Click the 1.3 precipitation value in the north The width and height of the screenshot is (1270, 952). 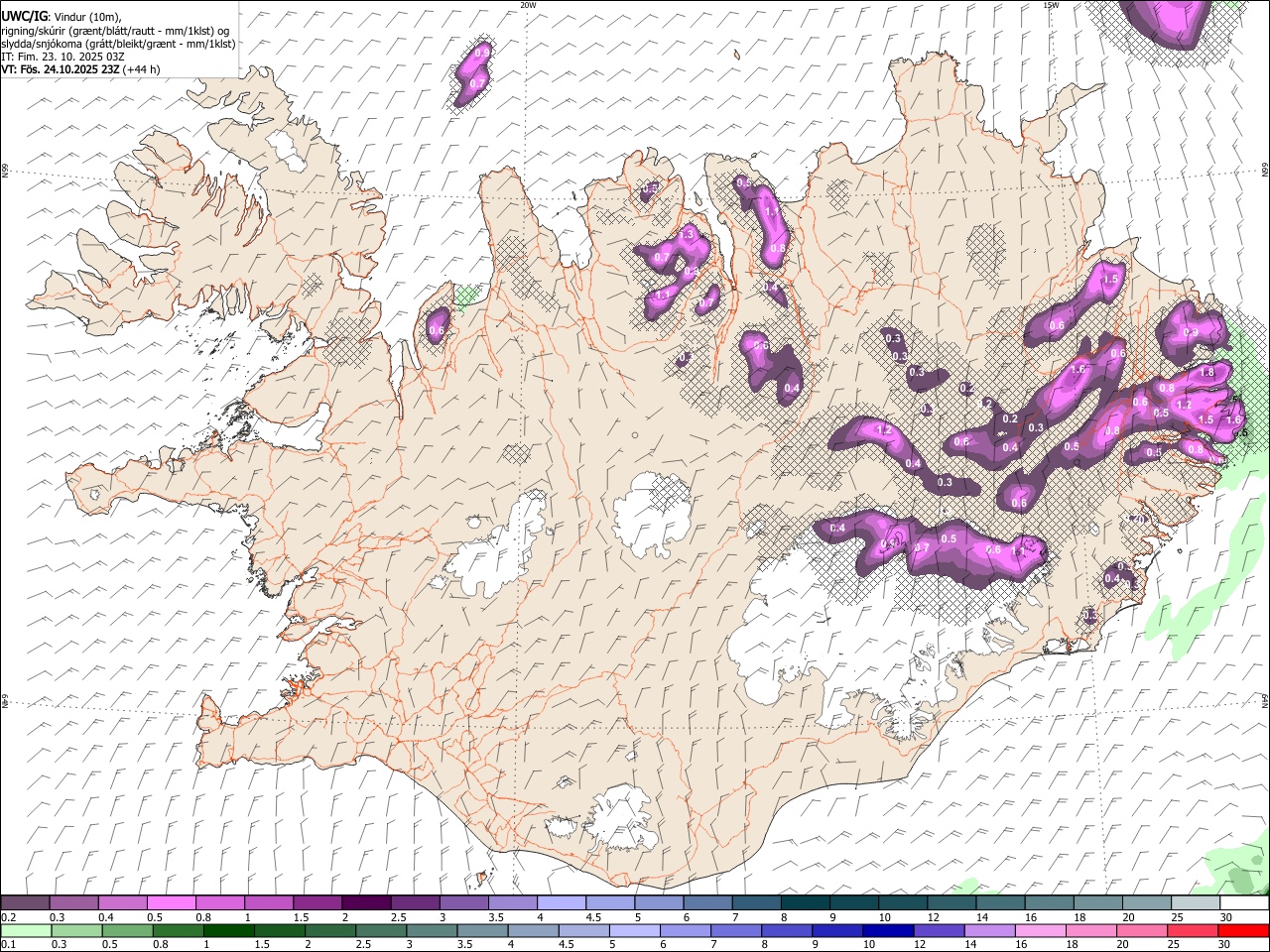[687, 234]
